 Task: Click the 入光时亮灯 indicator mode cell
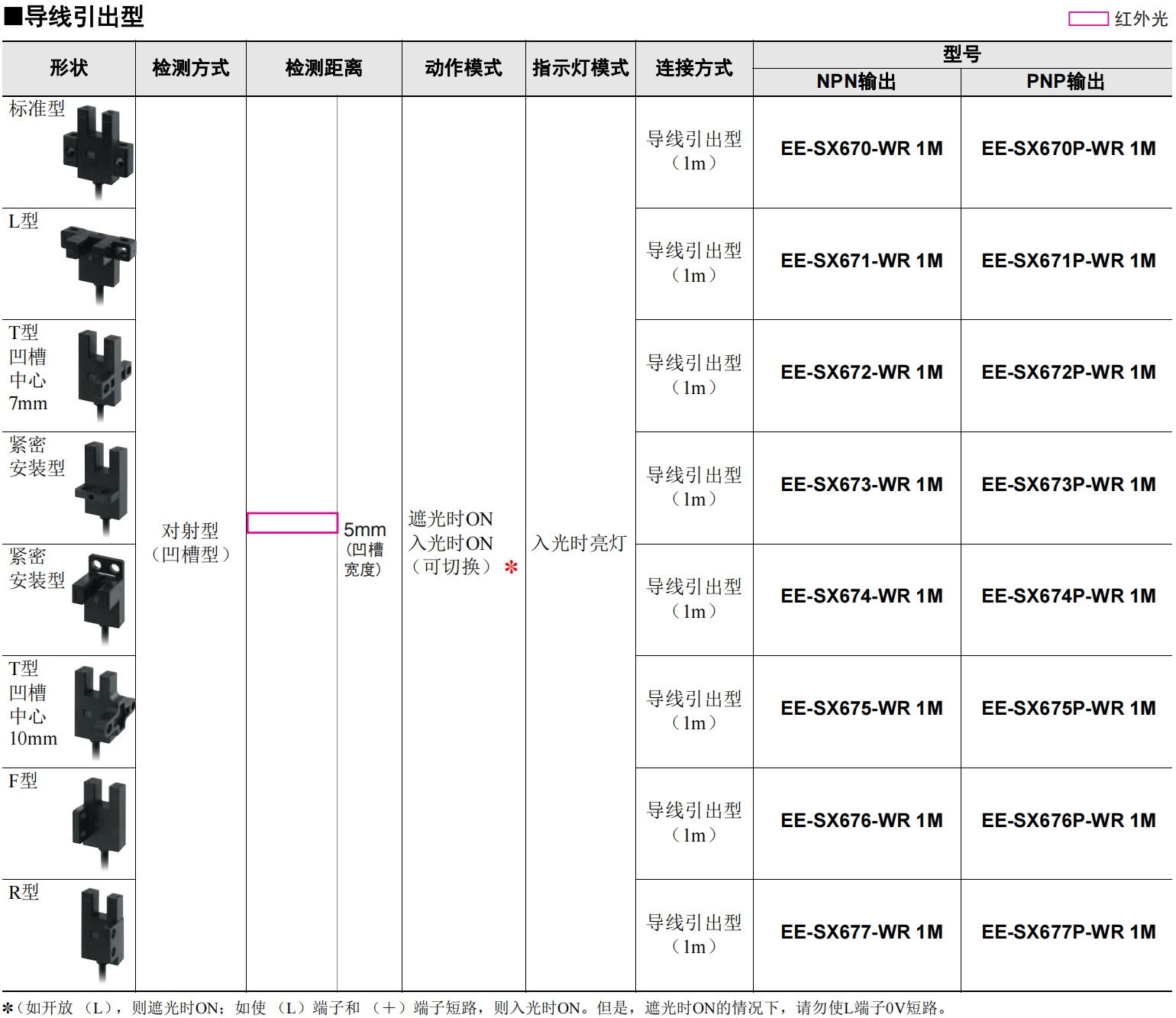coord(580,543)
